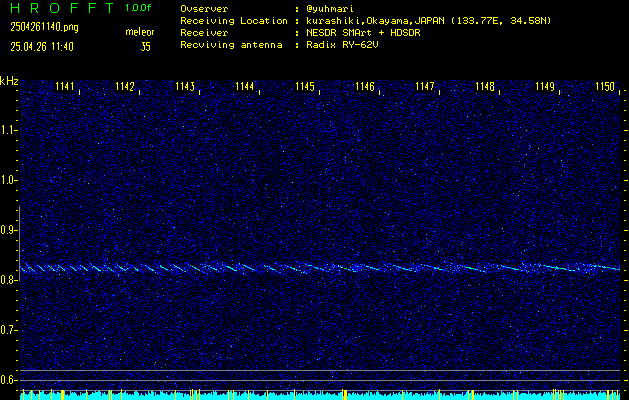
Task: Click the 1144 time marker
Action: [244, 86]
